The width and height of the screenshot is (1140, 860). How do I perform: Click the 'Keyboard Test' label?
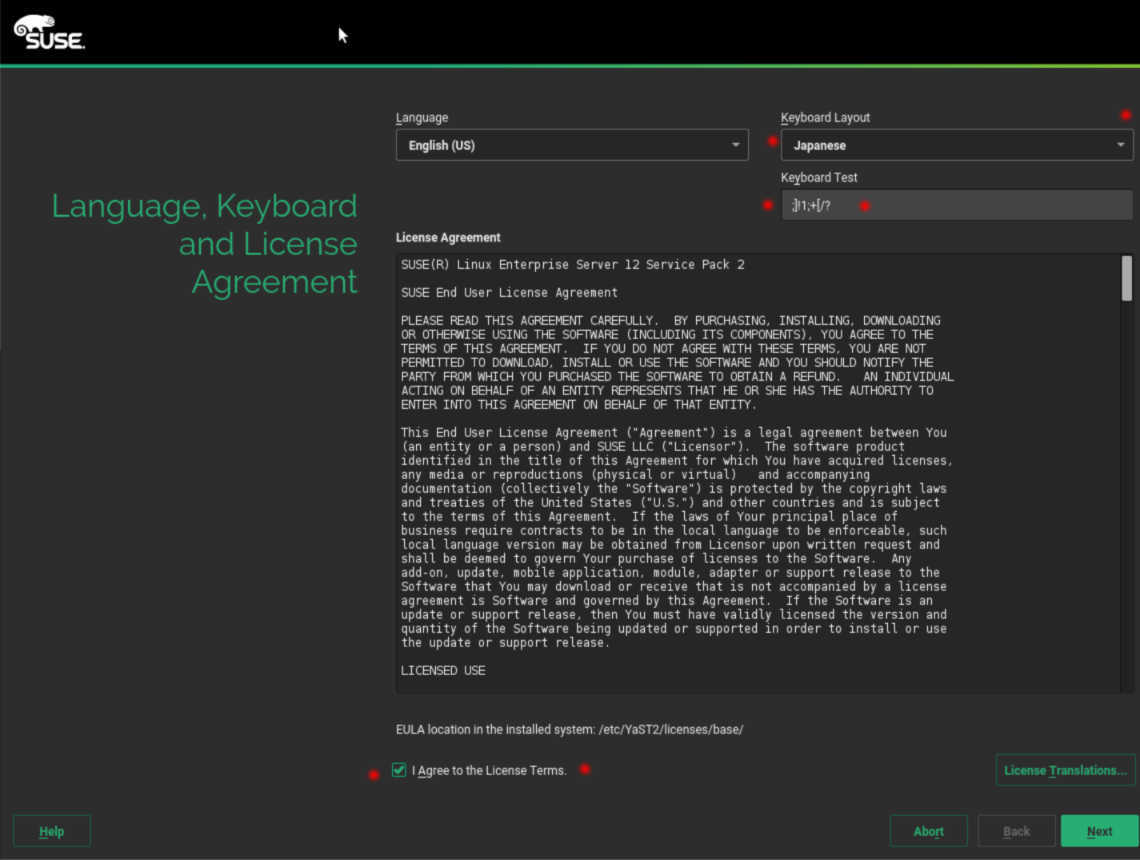click(x=819, y=177)
